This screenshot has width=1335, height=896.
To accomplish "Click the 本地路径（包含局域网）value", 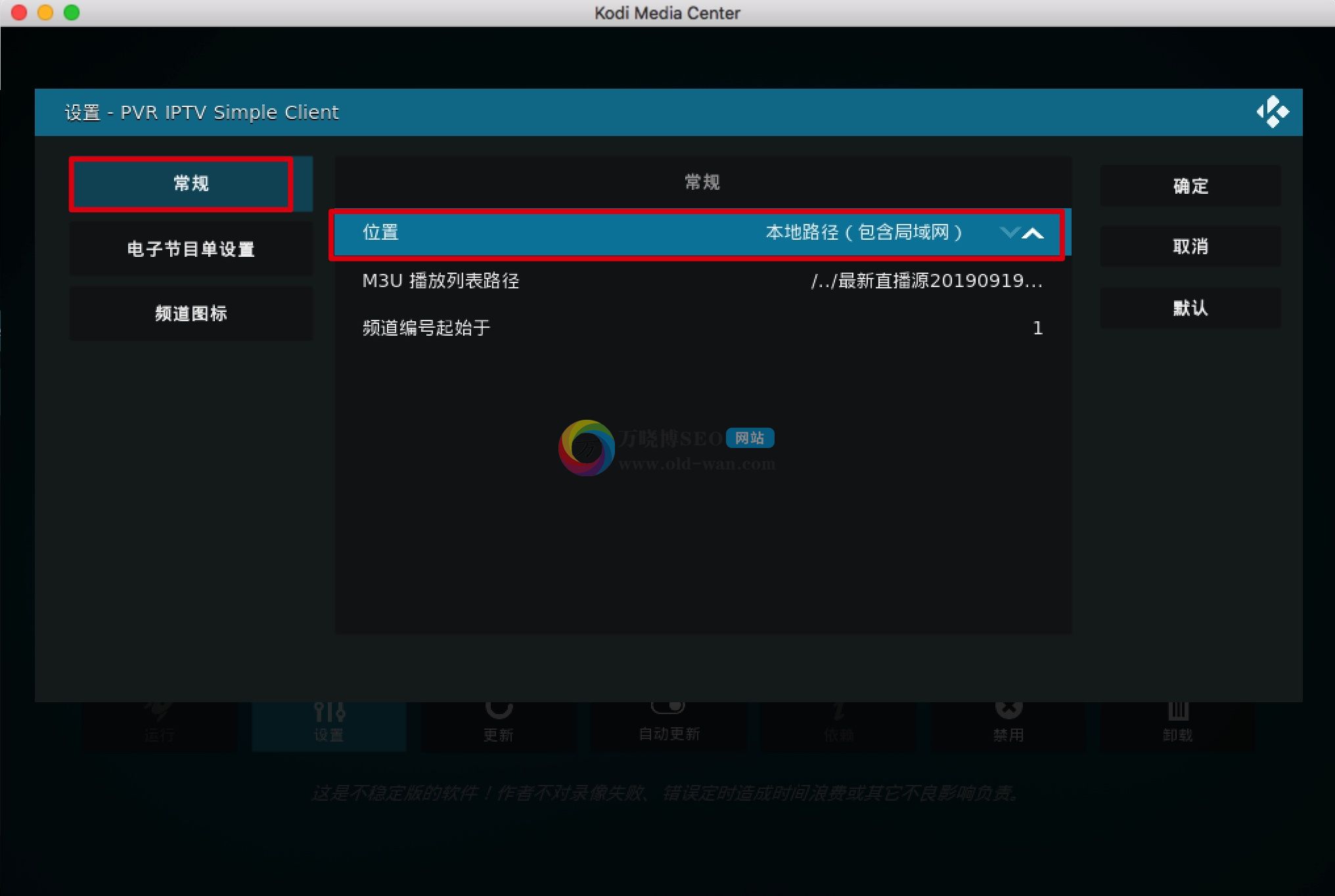I will pyautogui.click(x=865, y=232).
